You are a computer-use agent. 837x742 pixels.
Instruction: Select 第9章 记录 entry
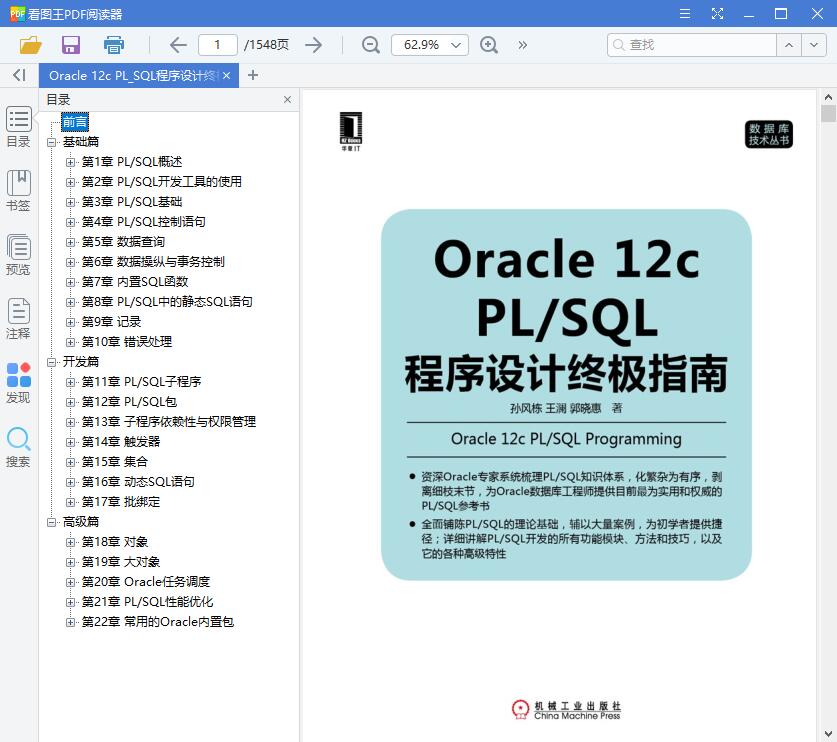tap(111, 322)
